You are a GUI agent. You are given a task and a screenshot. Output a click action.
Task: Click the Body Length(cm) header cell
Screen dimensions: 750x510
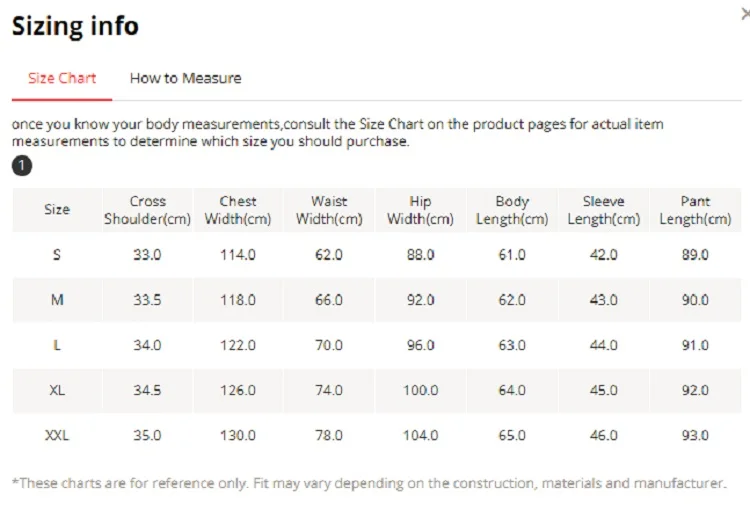(x=512, y=210)
